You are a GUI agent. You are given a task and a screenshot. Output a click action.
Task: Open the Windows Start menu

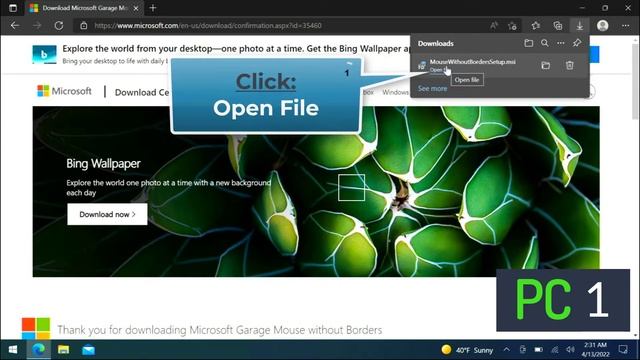[x=13, y=350]
